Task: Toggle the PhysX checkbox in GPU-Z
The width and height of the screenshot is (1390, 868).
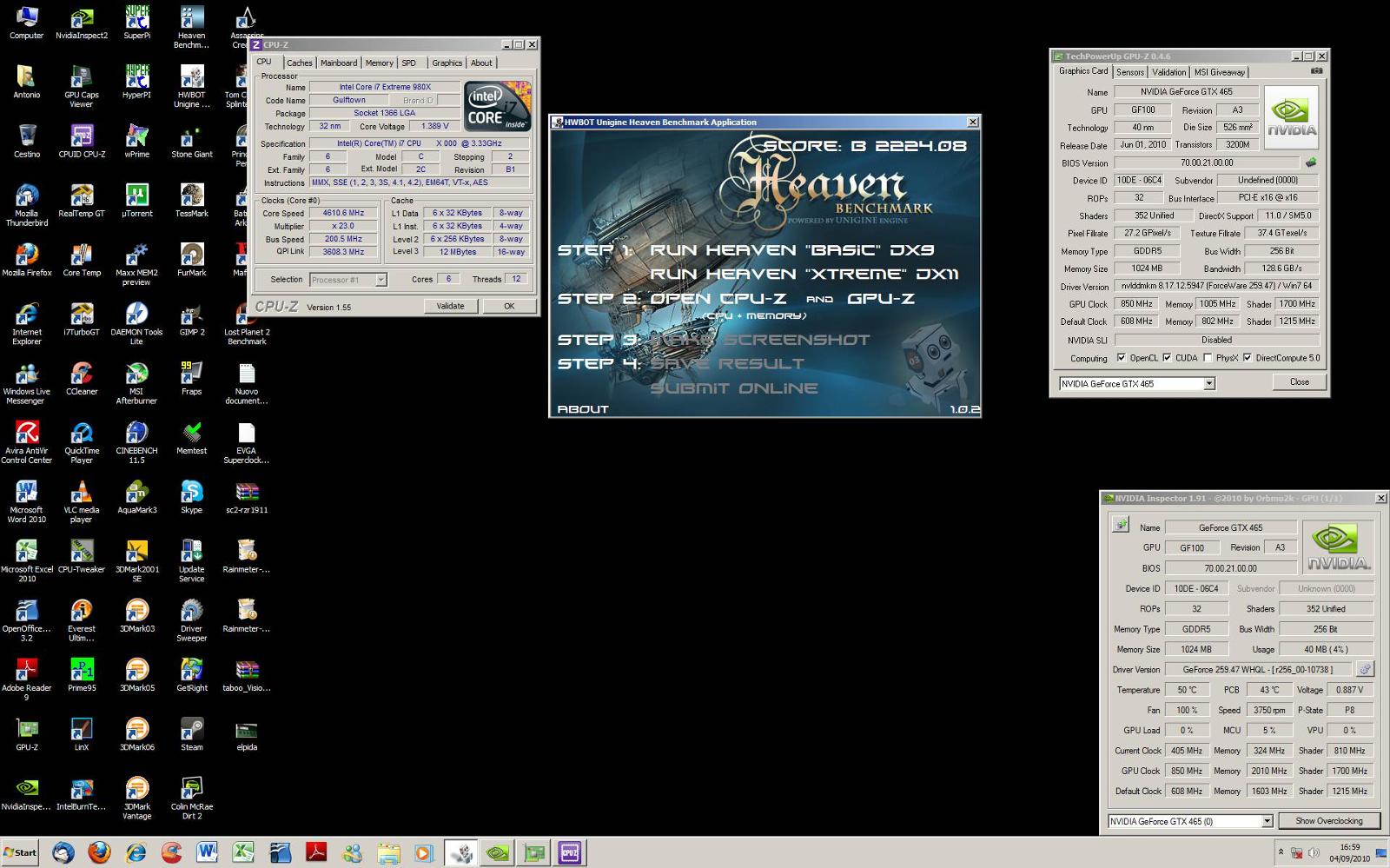Action: (x=1208, y=357)
